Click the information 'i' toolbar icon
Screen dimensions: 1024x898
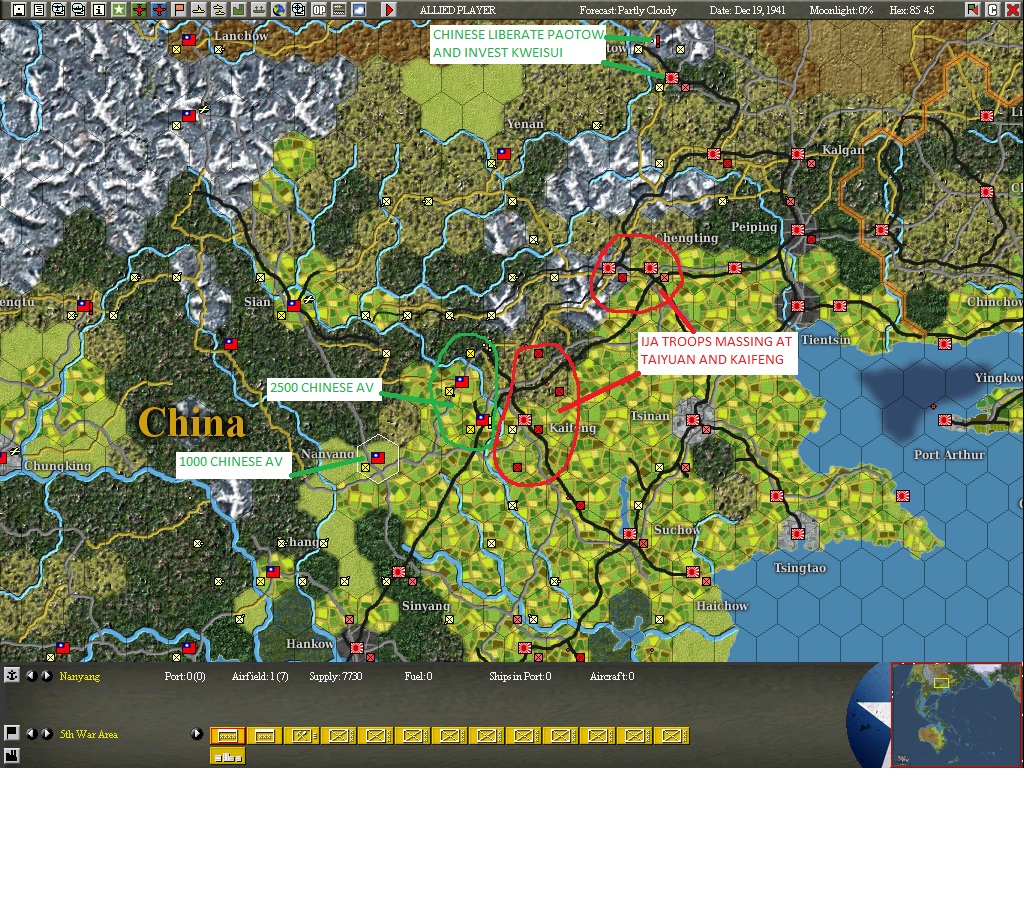coord(99,9)
